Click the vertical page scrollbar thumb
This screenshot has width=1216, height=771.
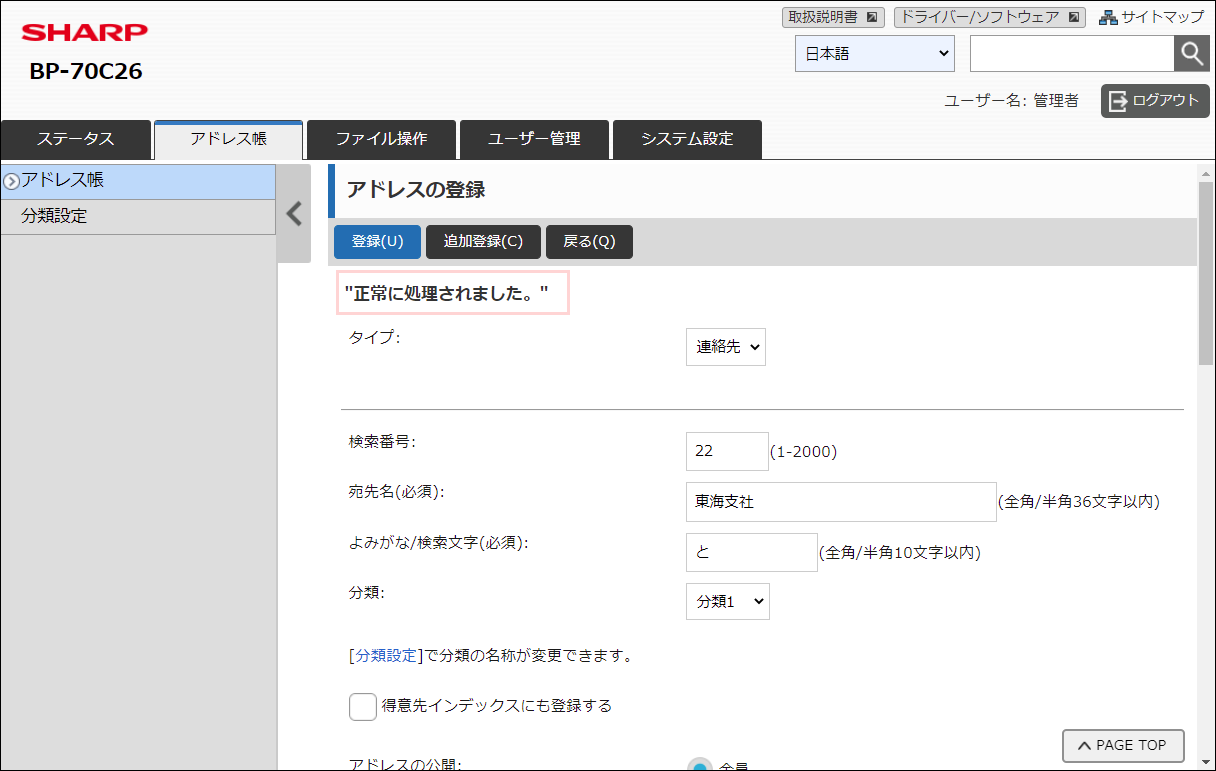pos(1206,275)
